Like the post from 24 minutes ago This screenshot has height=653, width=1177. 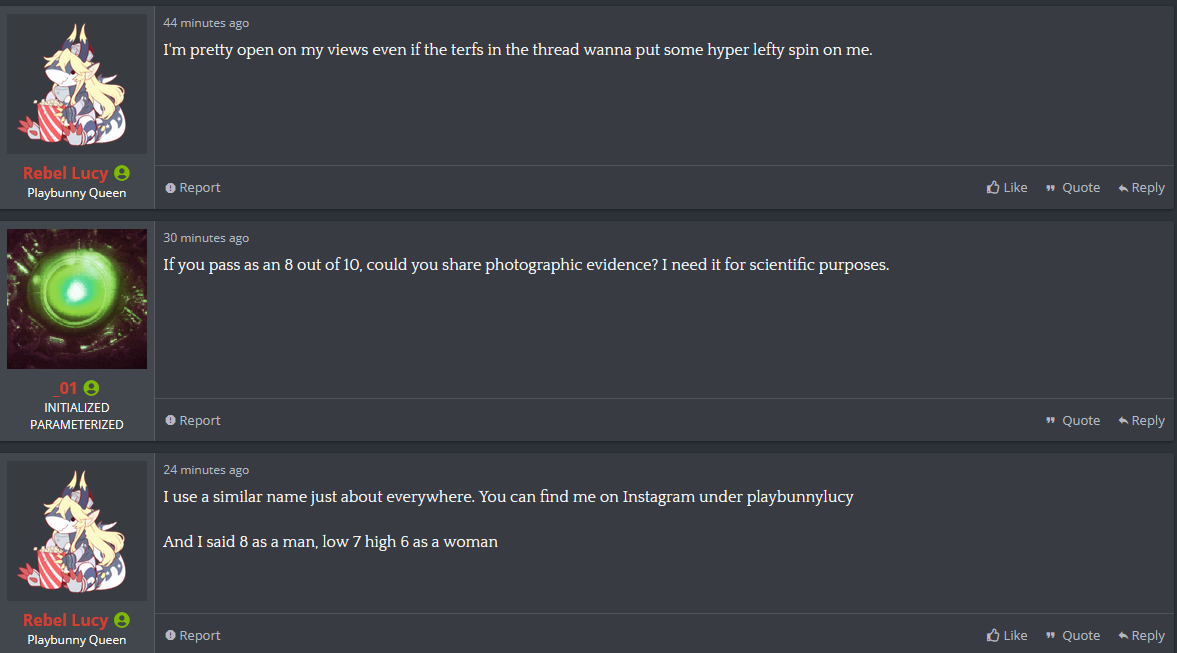coord(1007,636)
